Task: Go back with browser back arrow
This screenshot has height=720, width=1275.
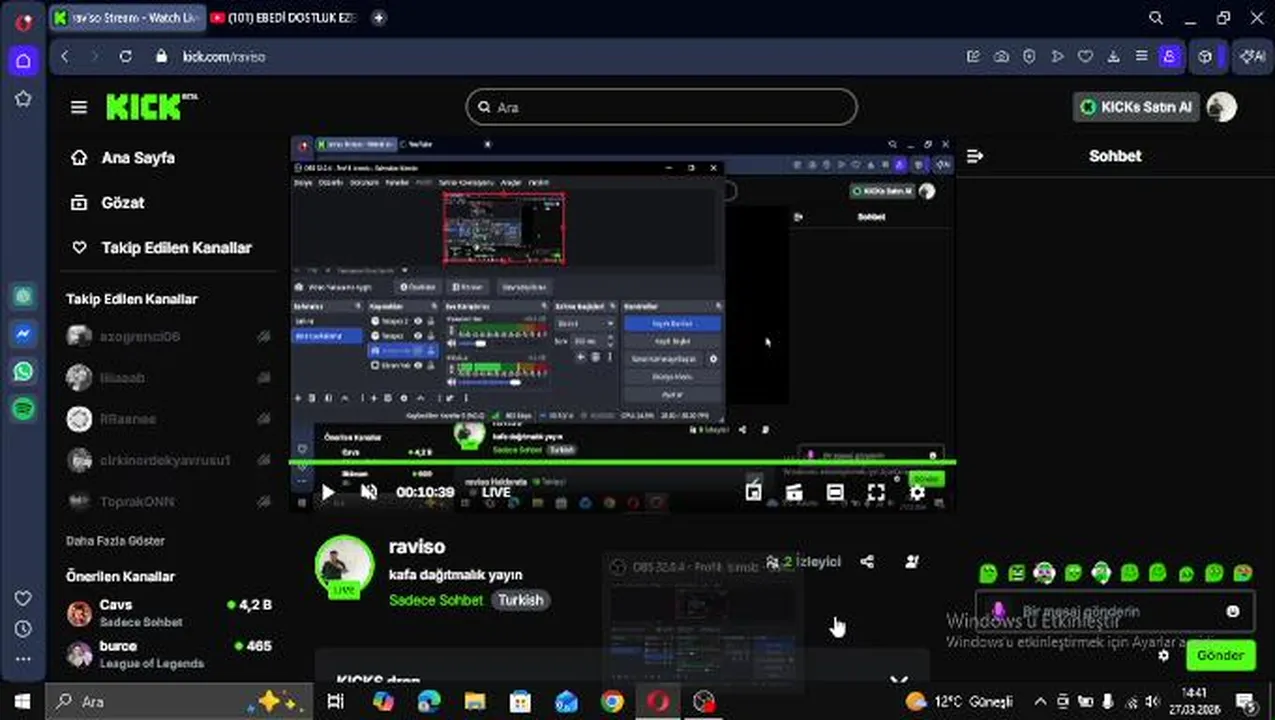Action: click(x=65, y=57)
